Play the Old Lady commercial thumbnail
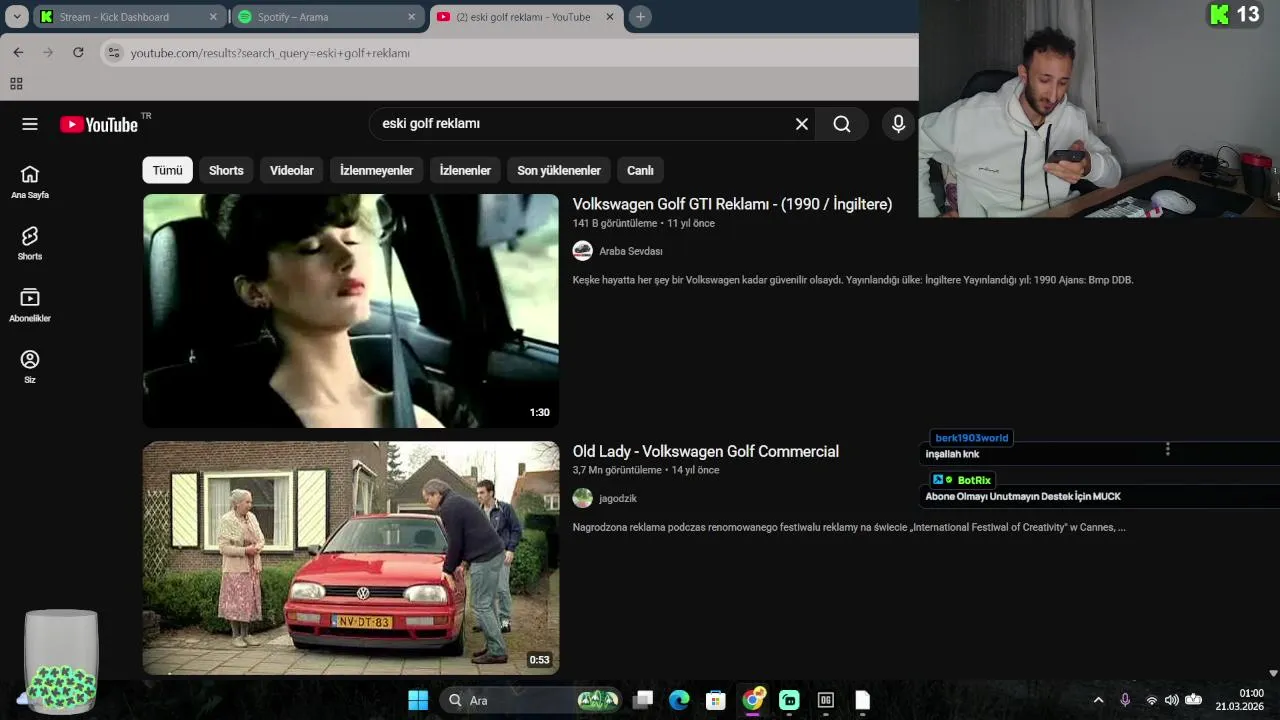1280x720 pixels. 351,558
